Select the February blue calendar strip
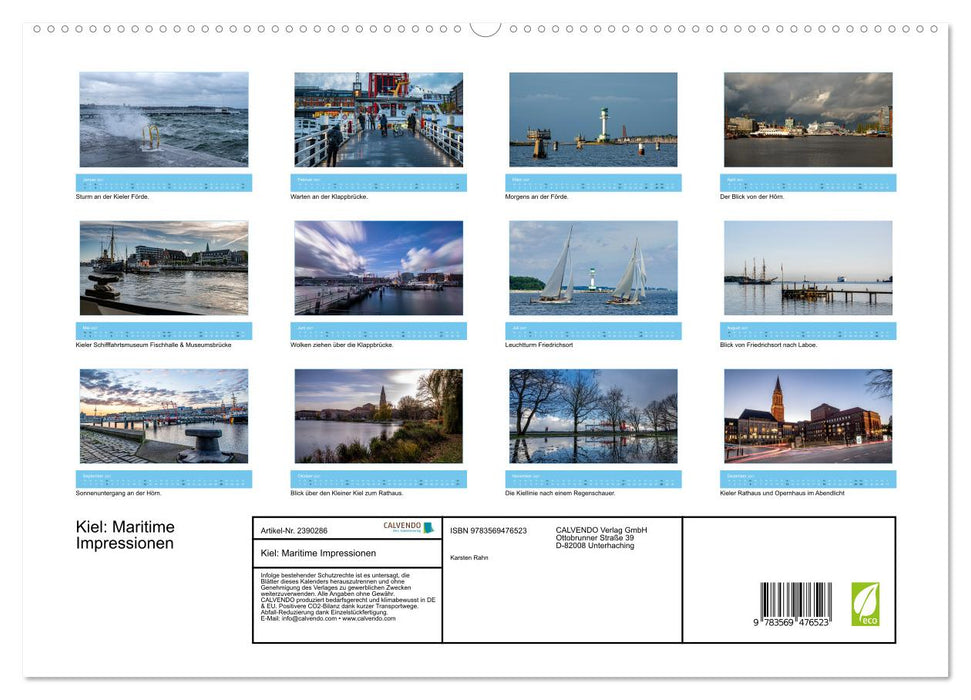 378,183
